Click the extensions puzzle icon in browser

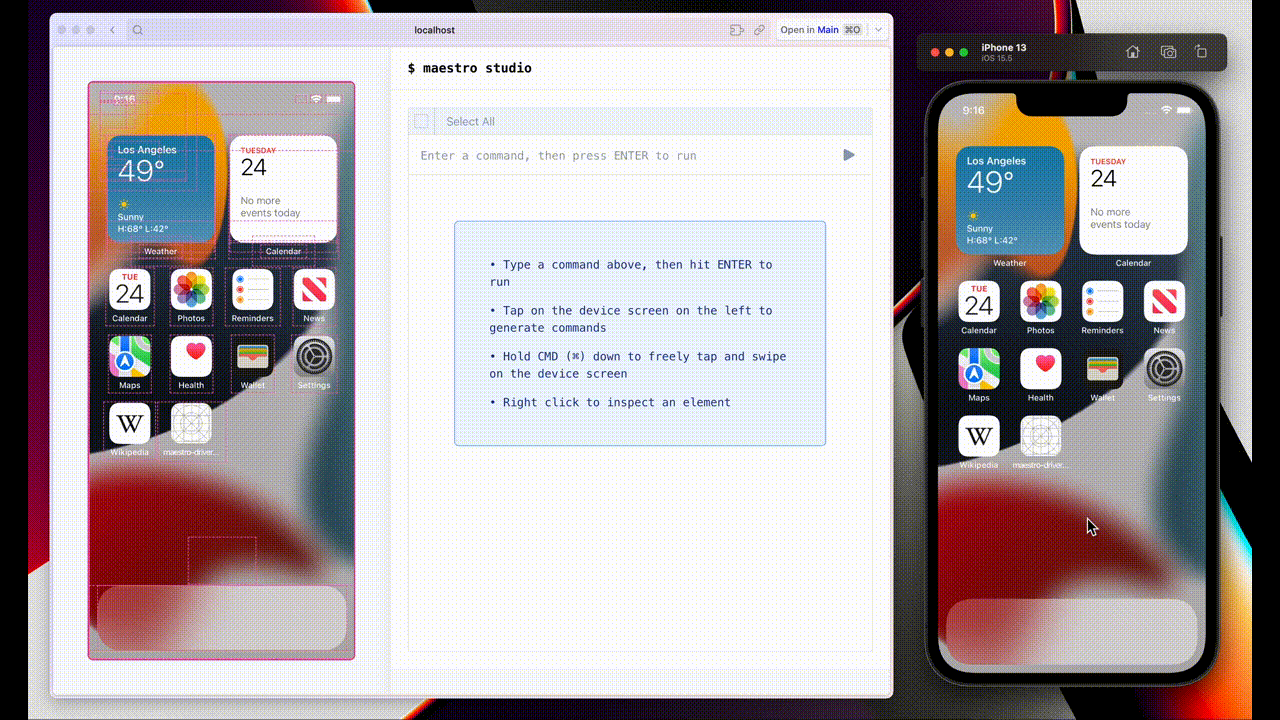coord(737,30)
